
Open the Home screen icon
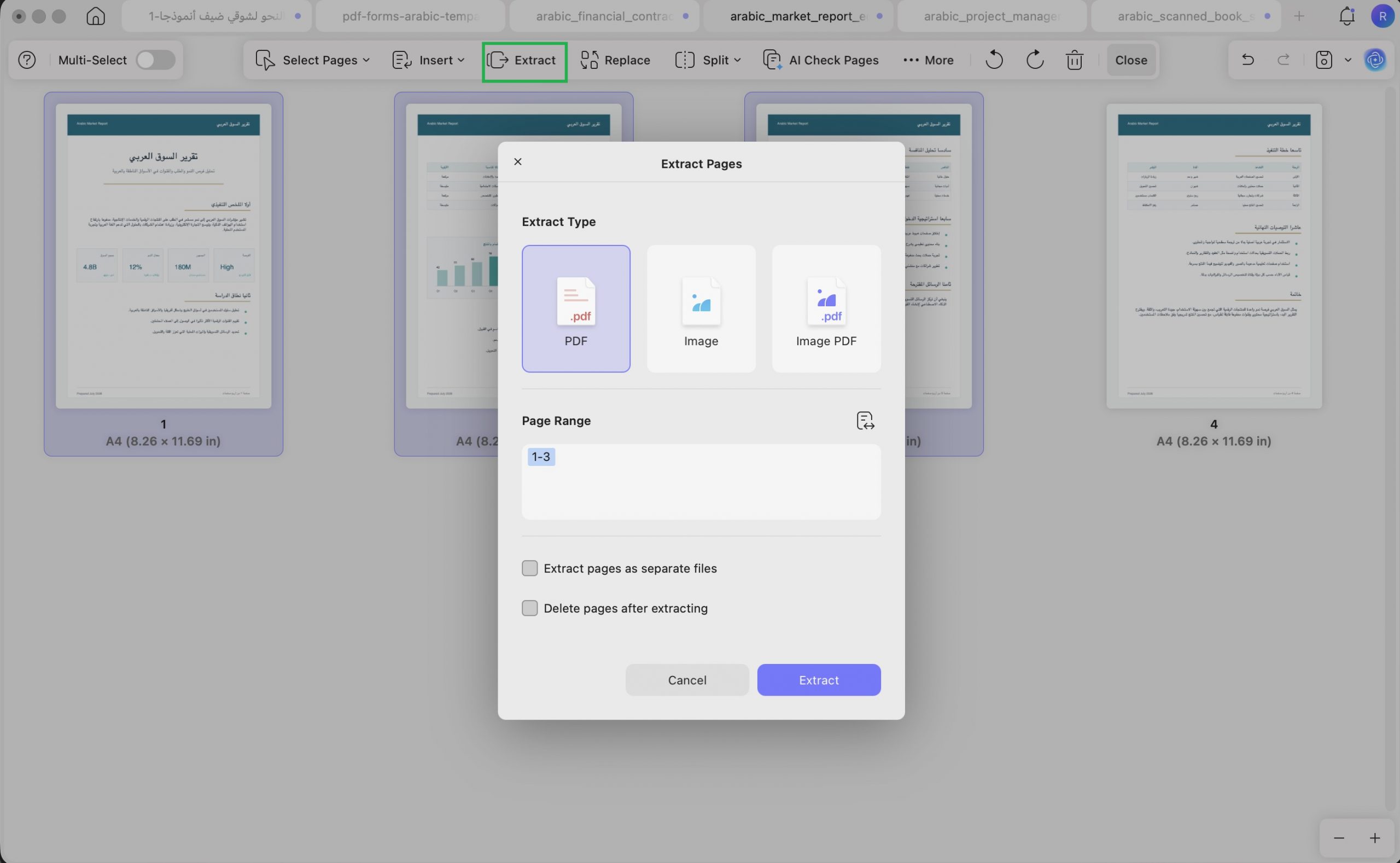[x=95, y=16]
